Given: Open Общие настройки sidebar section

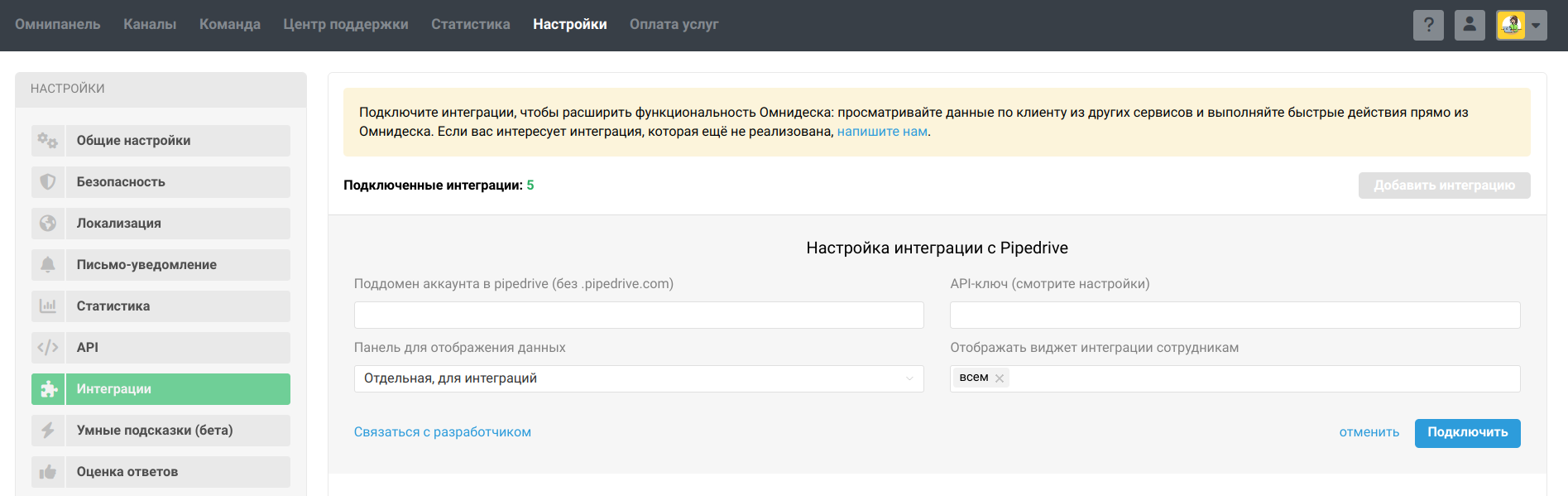Looking at the screenshot, I should (161, 141).
